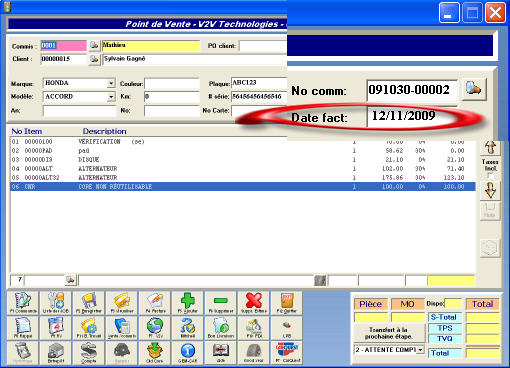Click the Entrepôt gray warehouse button
510x368 pixels.
(56, 353)
